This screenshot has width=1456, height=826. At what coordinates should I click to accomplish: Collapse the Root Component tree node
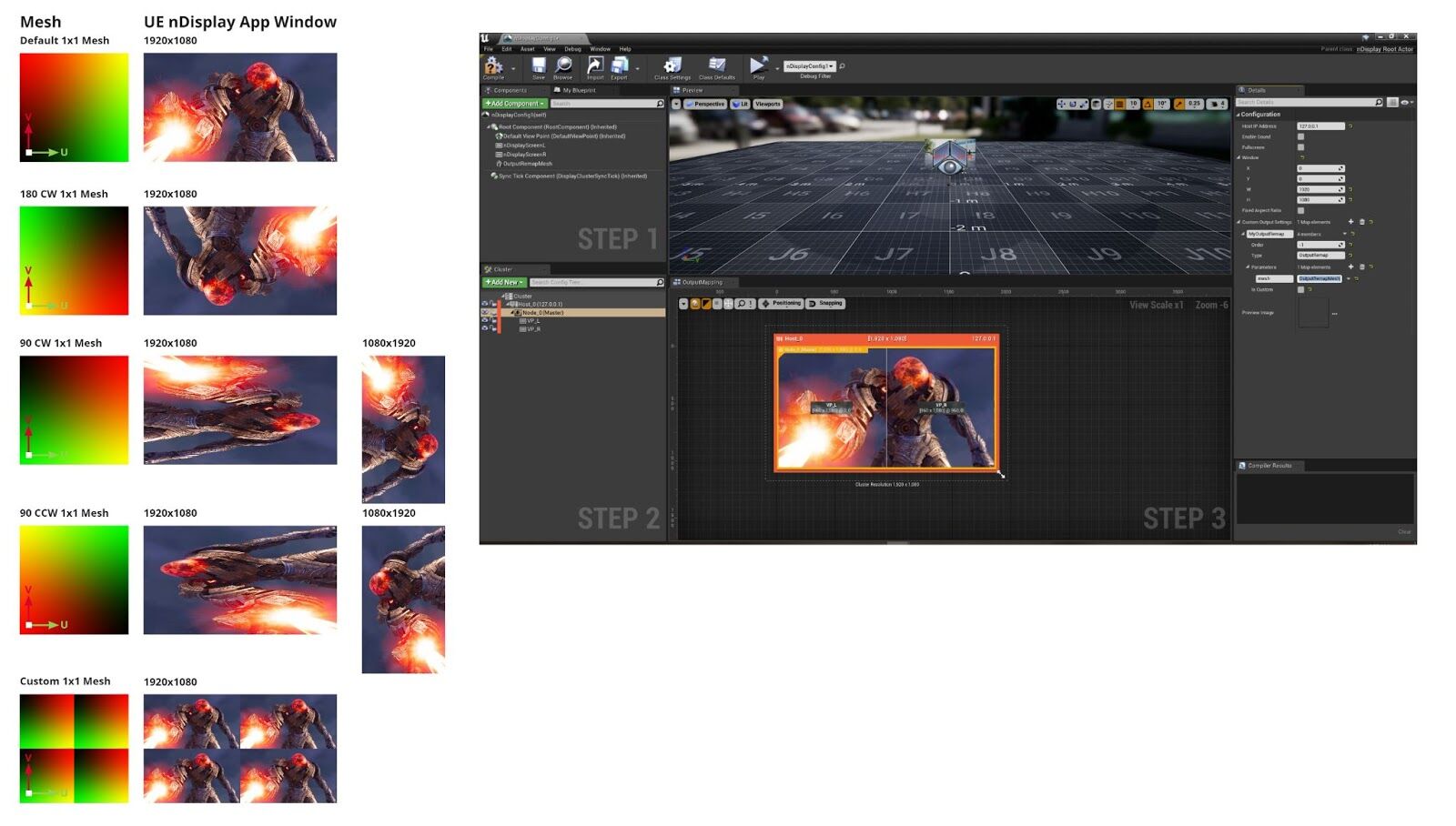(x=488, y=126)
